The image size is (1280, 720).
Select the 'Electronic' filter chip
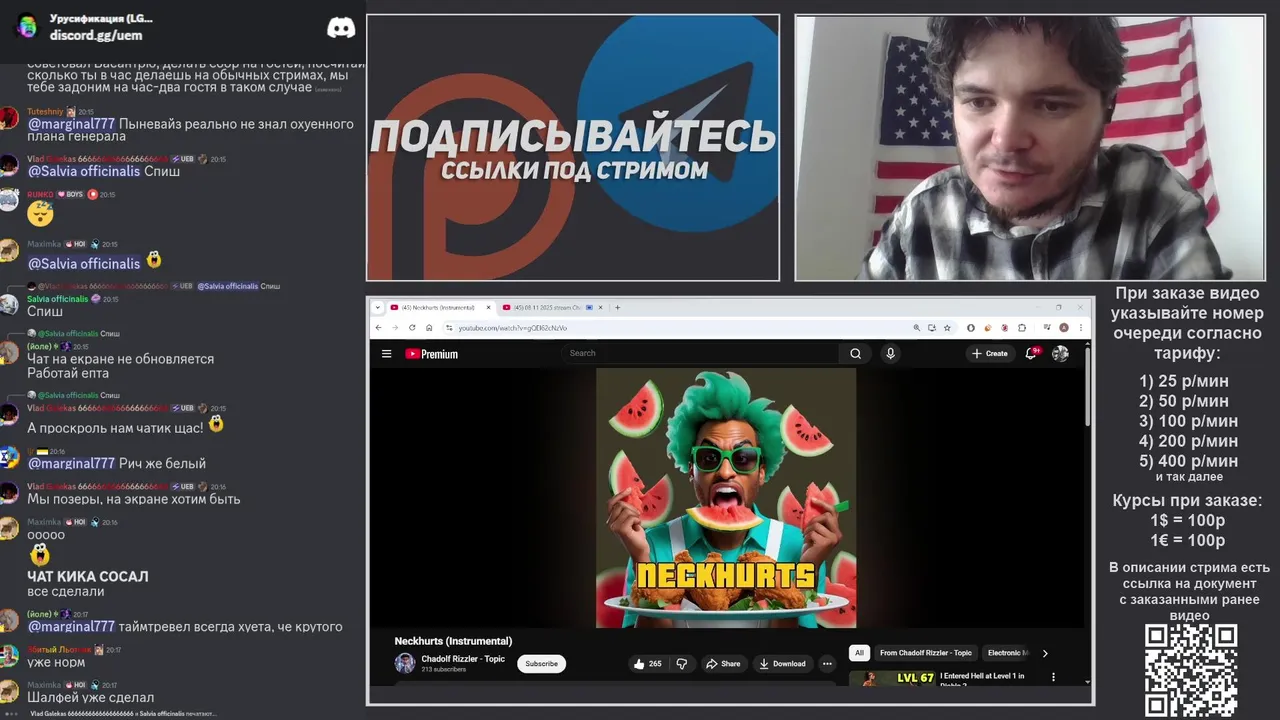pyautogui.click(x=1006, y=653)
